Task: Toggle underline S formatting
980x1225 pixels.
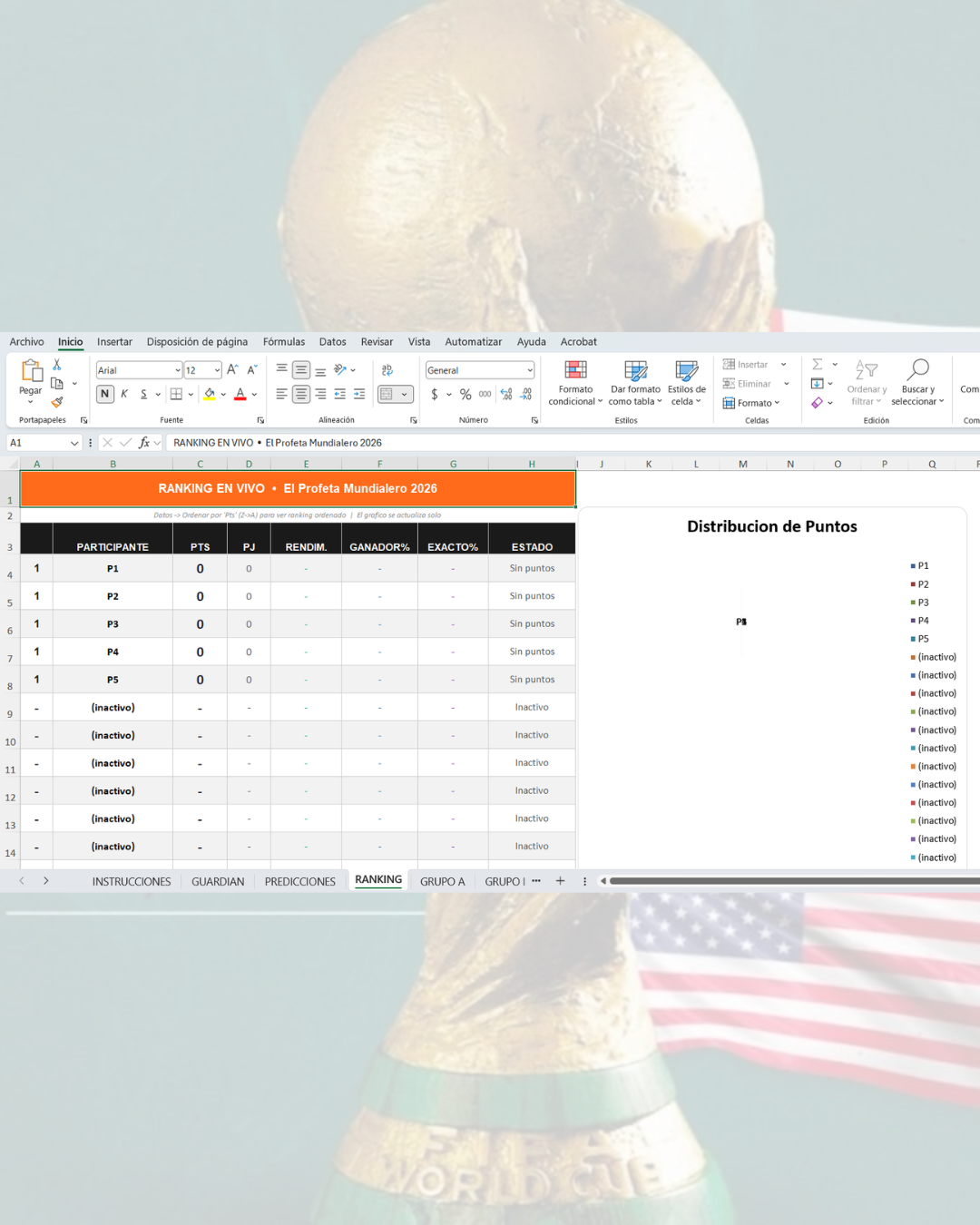Action: [x=143, y=394]
